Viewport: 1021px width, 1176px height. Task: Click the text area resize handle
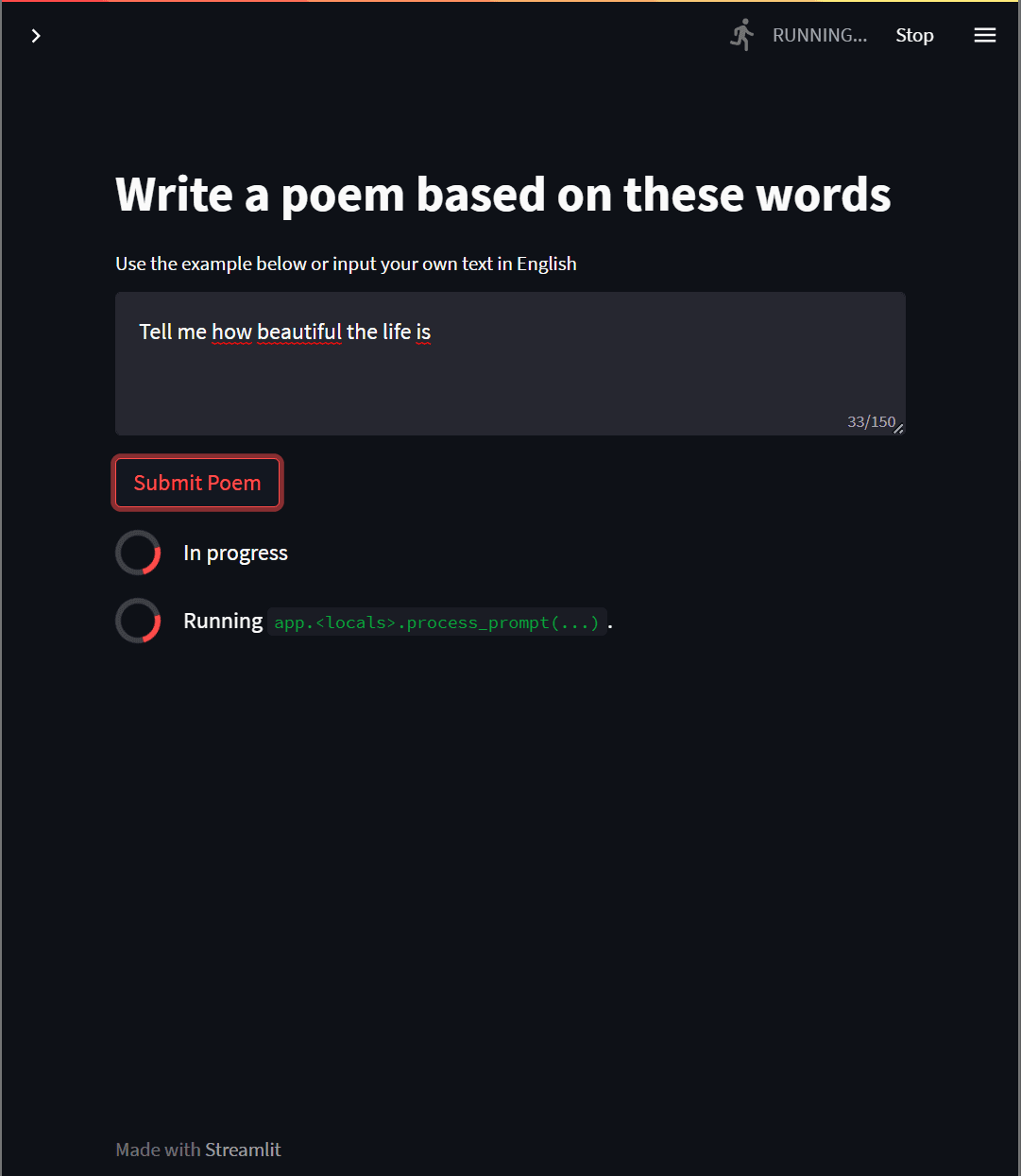[x=899, y=429]
